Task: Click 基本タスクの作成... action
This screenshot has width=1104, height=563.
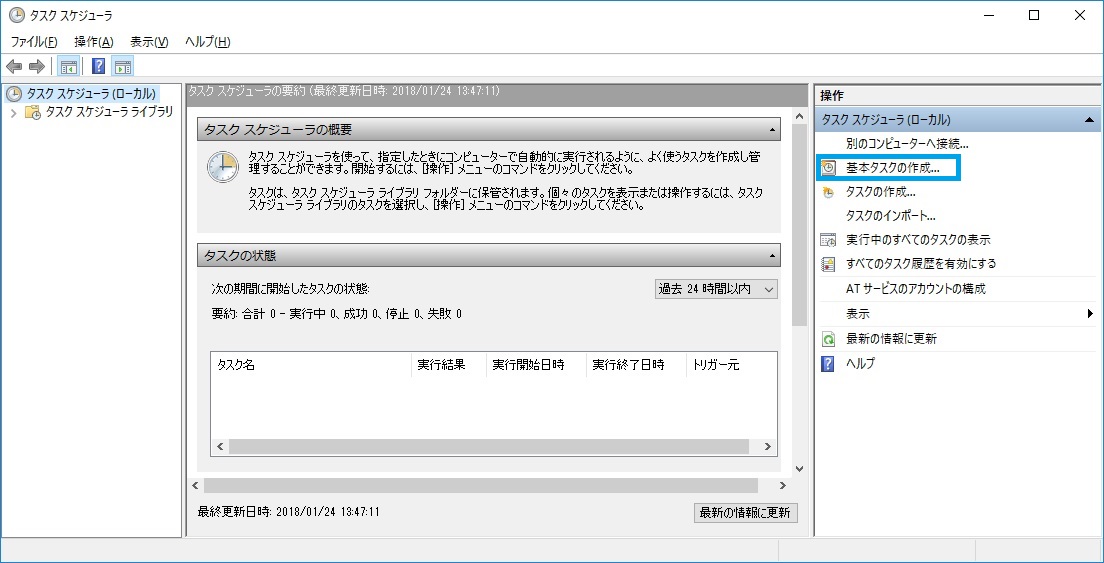Action: coord(892,168)
